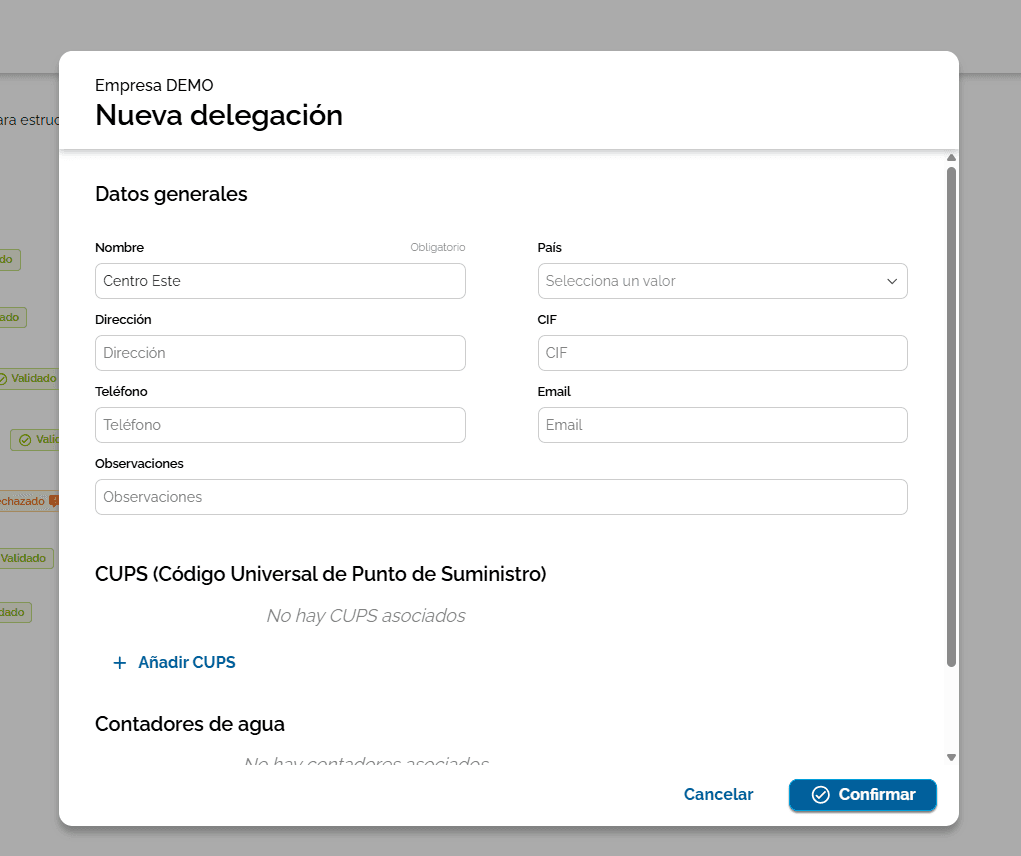Click the Observaciones text field
The image size is (1021, 856).
(501, 497)
